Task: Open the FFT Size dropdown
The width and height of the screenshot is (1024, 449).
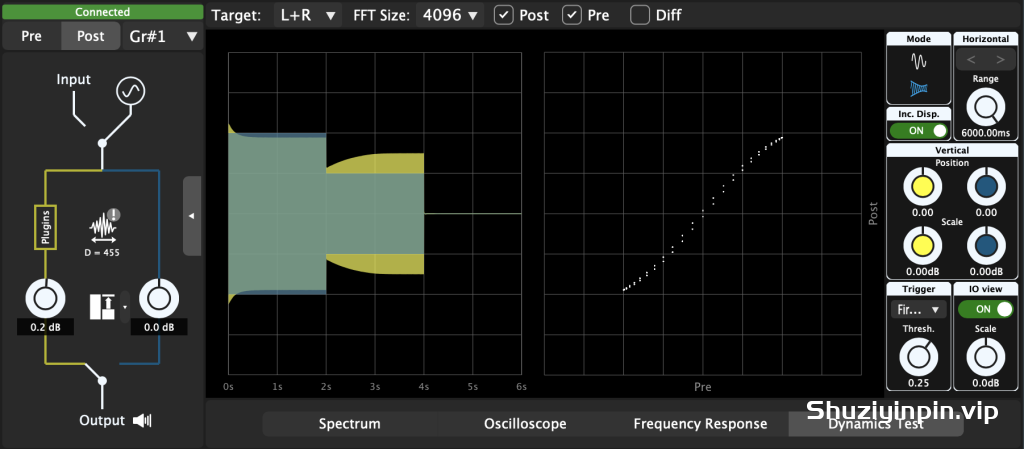Action: click(450, 15)
